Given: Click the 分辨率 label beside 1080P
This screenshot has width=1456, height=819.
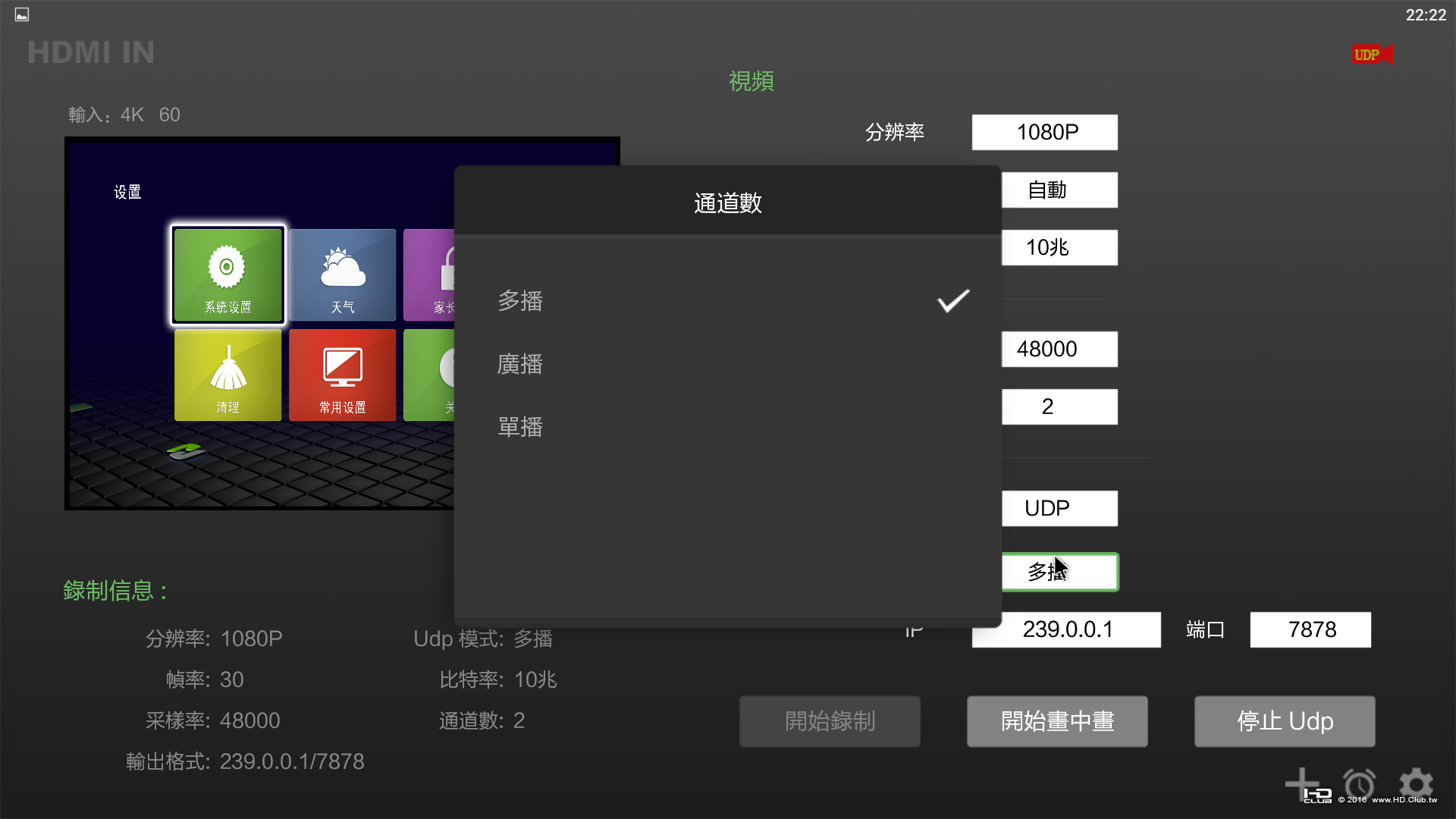Looking at the screenshot, I should tap(895, 132).
